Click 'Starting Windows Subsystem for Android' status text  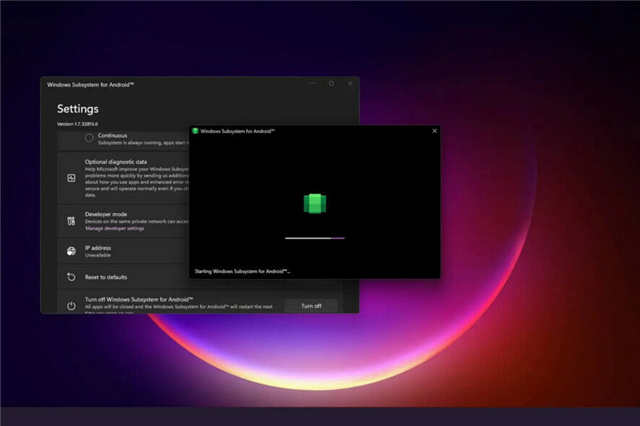[x=242, y=271]
